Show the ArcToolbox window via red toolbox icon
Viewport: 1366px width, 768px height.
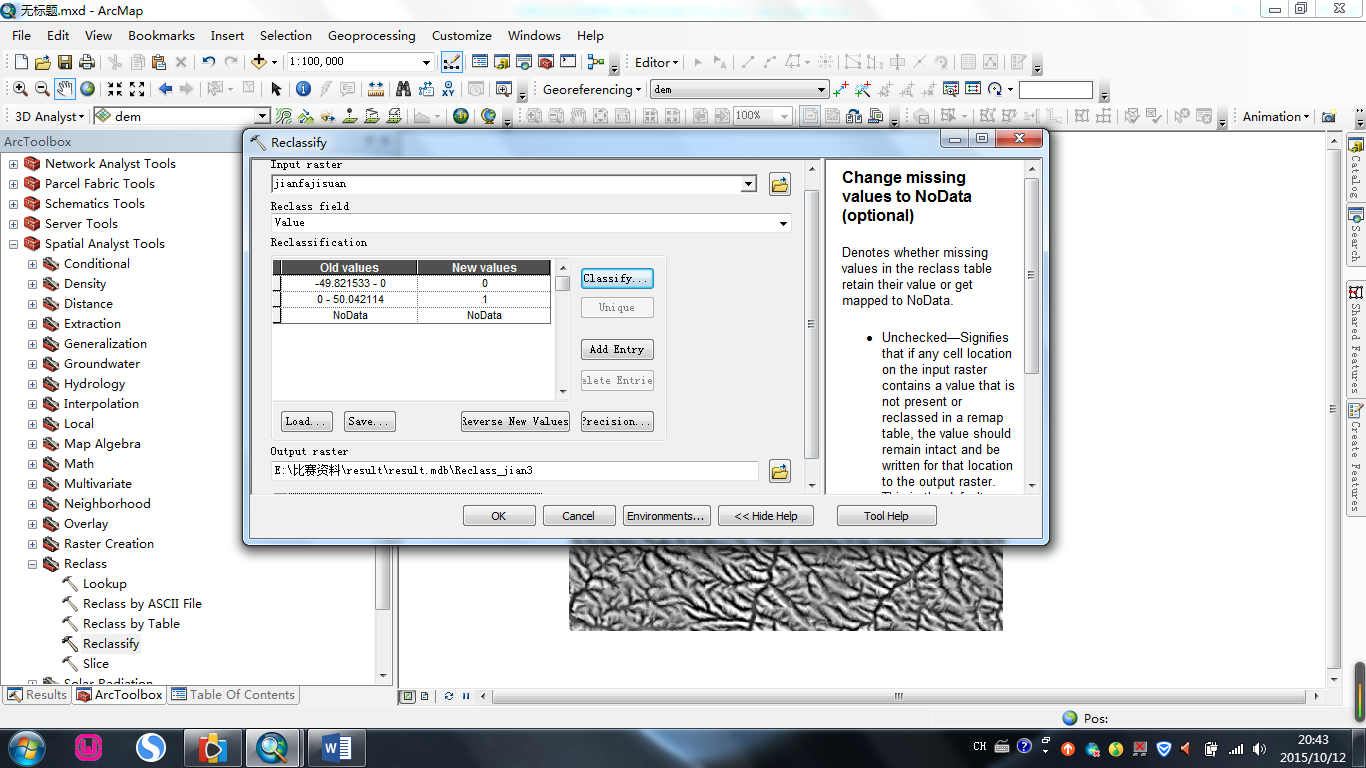click(546, 62)
